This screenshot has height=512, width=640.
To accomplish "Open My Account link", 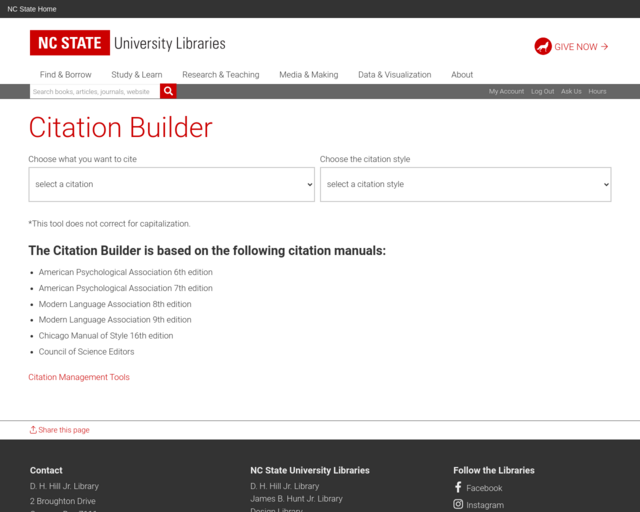I will [507, 91].
